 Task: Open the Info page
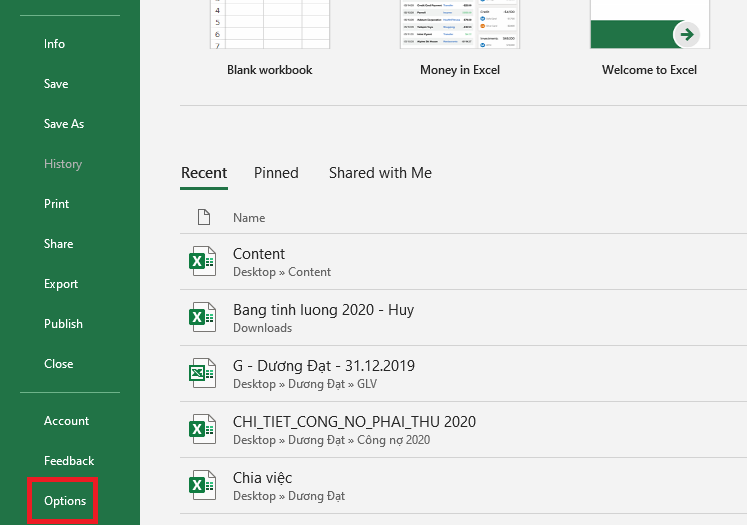(x=54, y=44)
